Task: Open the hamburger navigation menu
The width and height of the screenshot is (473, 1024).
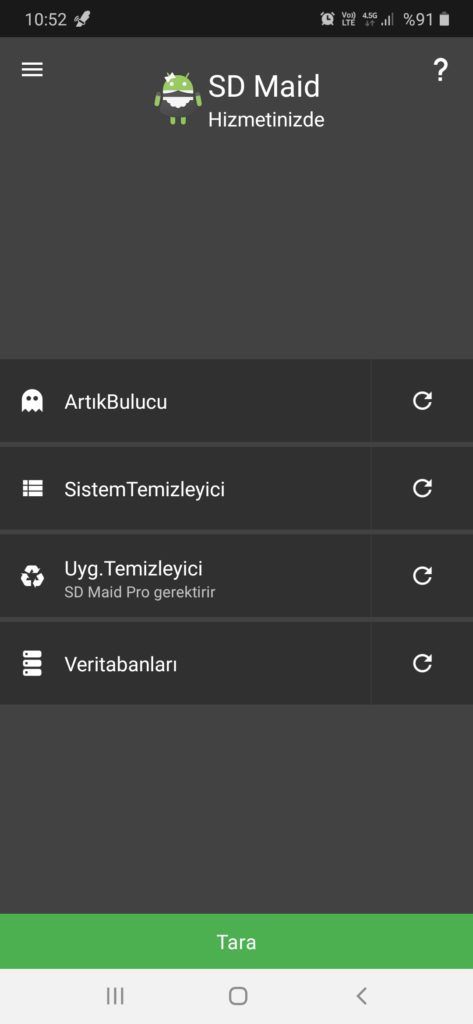Action: pos(32,69)
